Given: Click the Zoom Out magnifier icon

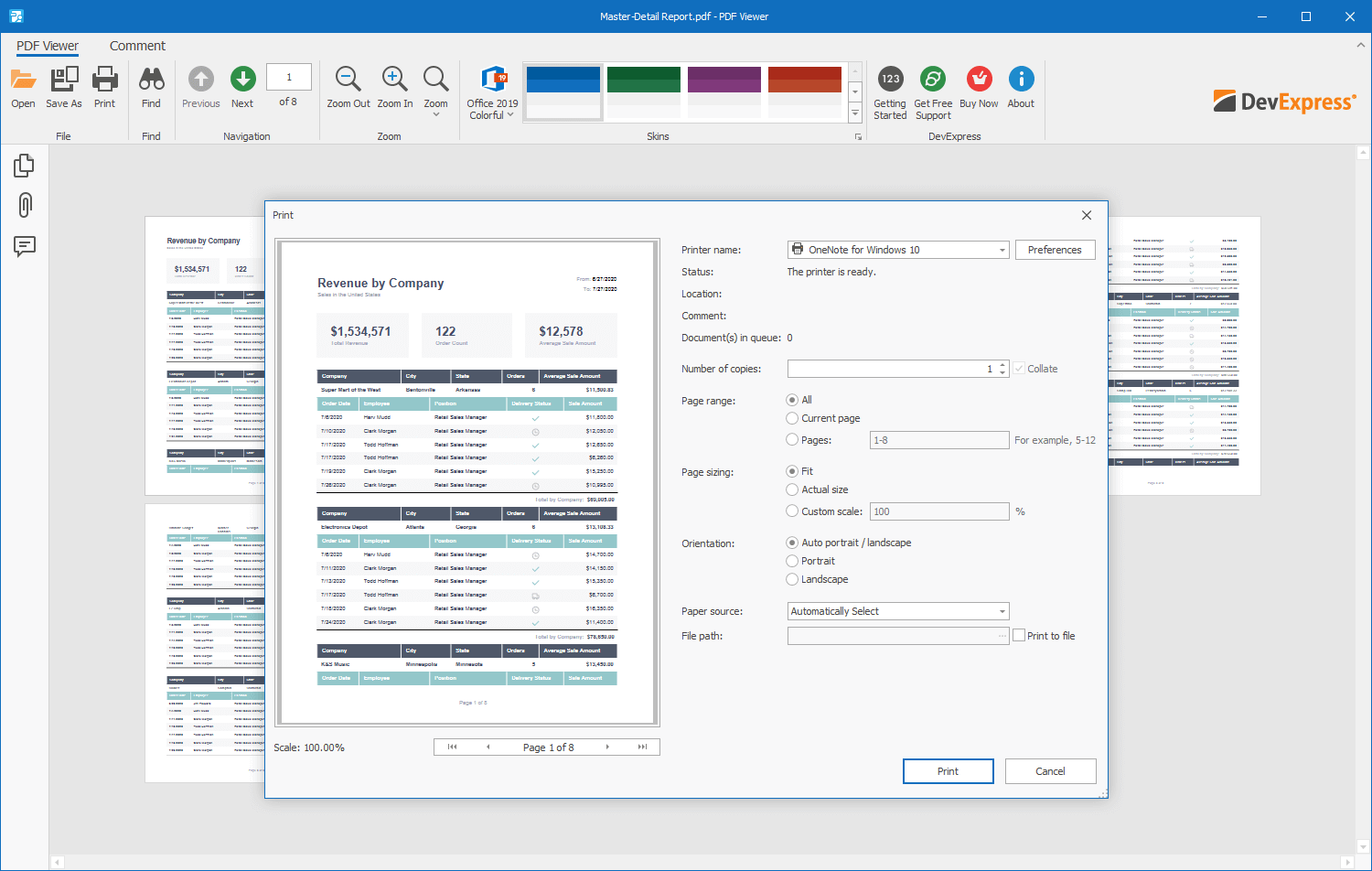Looking at the screenshot, I should (348, 81).
